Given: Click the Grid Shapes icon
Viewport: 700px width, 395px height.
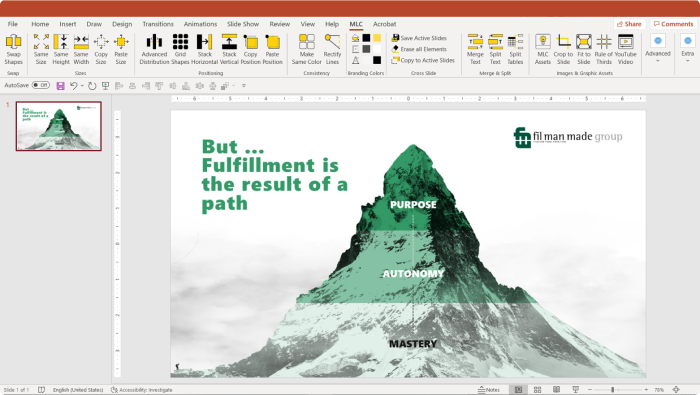Looking at the screenshot, I should 180,49.
